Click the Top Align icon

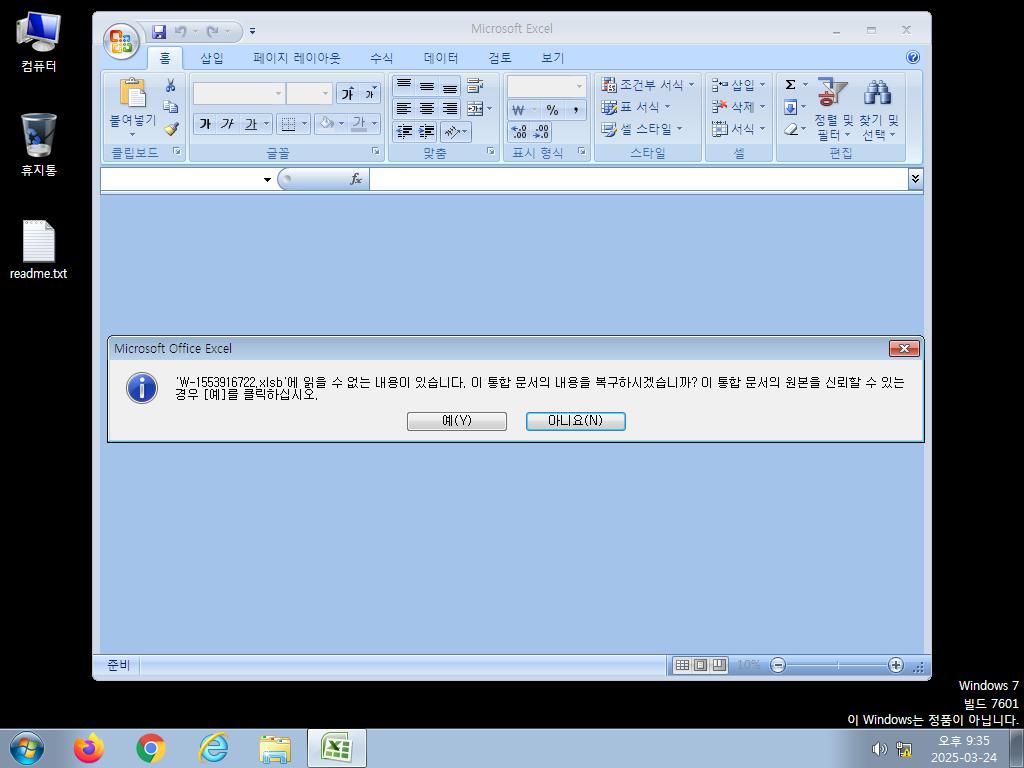click(404, 86)
